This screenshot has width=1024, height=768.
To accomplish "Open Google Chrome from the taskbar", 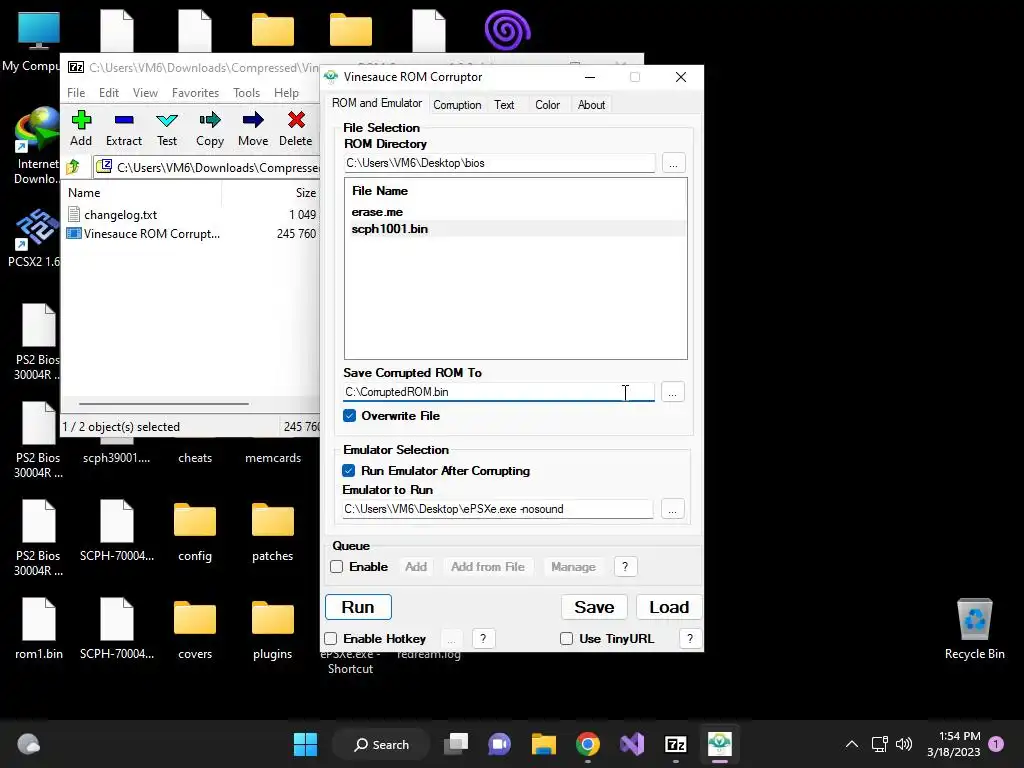I will (x=588, y=744).
